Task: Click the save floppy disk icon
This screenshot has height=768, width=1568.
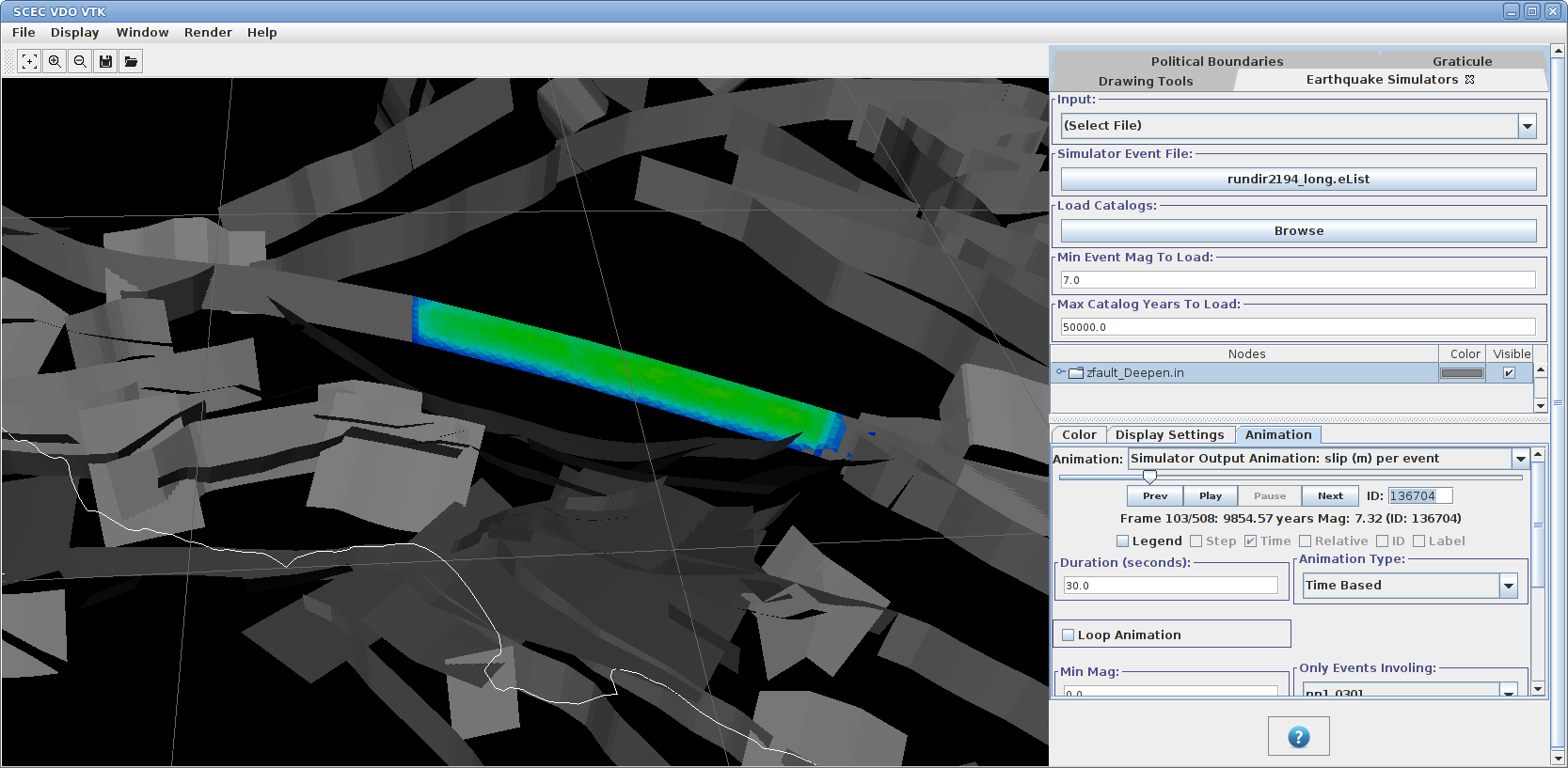Action: point(105,62)
